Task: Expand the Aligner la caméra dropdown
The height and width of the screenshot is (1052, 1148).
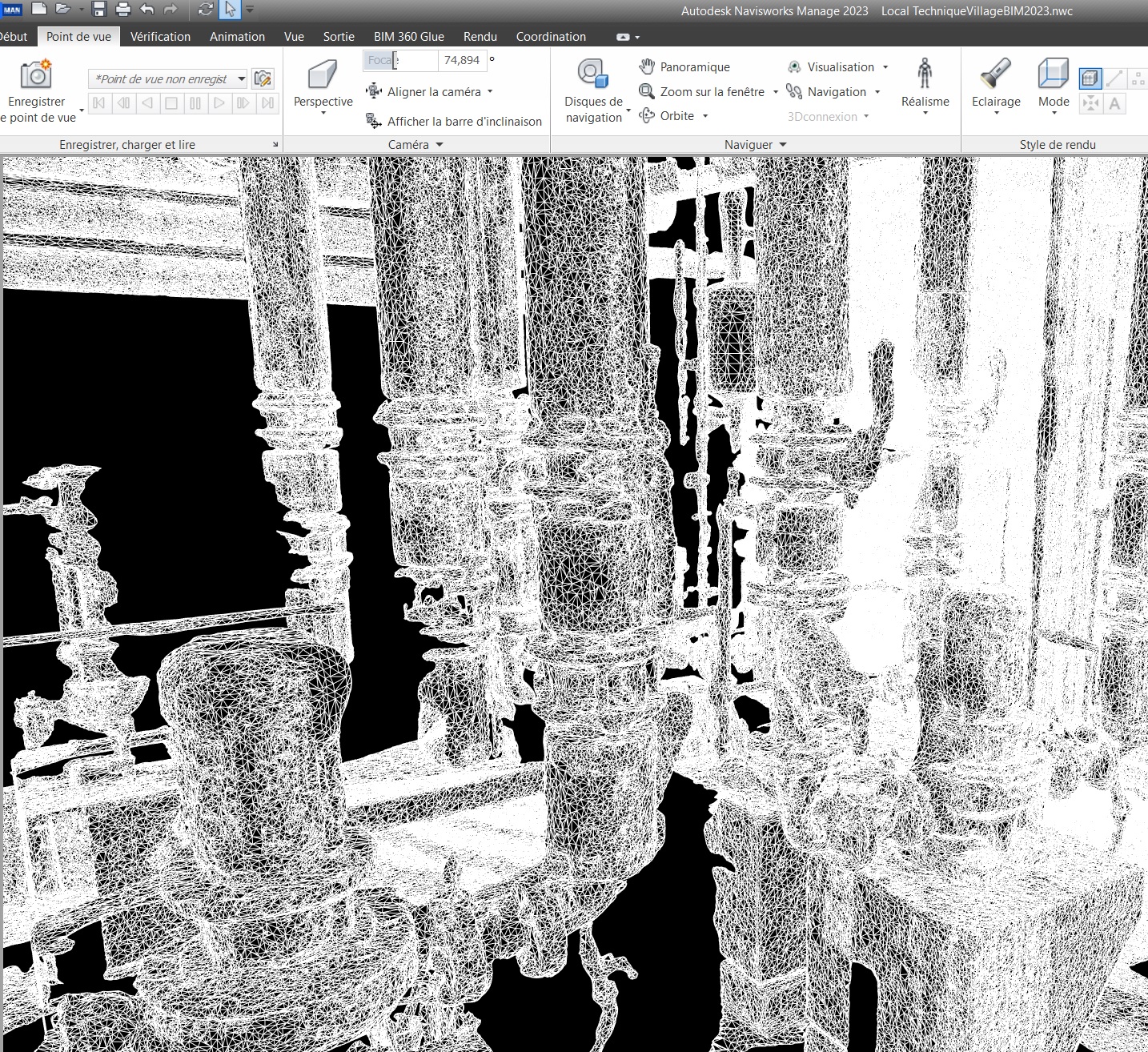Action: click(x=490, y=92)
